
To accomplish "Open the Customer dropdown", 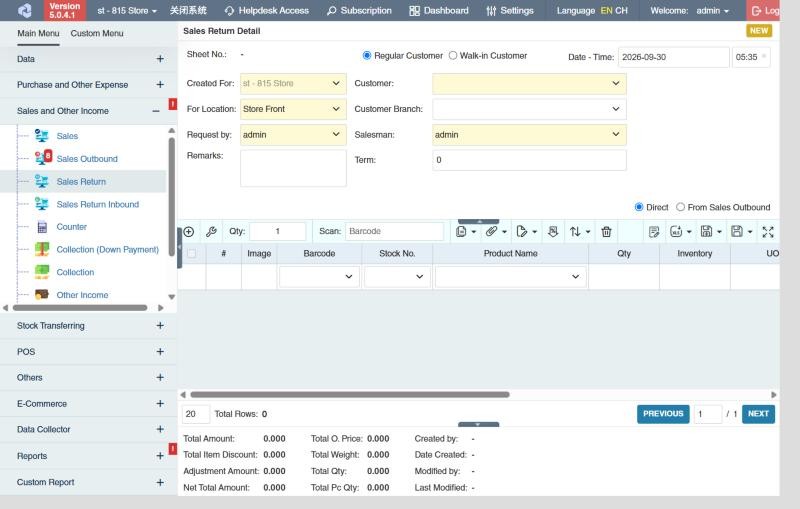I will point(529,83).
